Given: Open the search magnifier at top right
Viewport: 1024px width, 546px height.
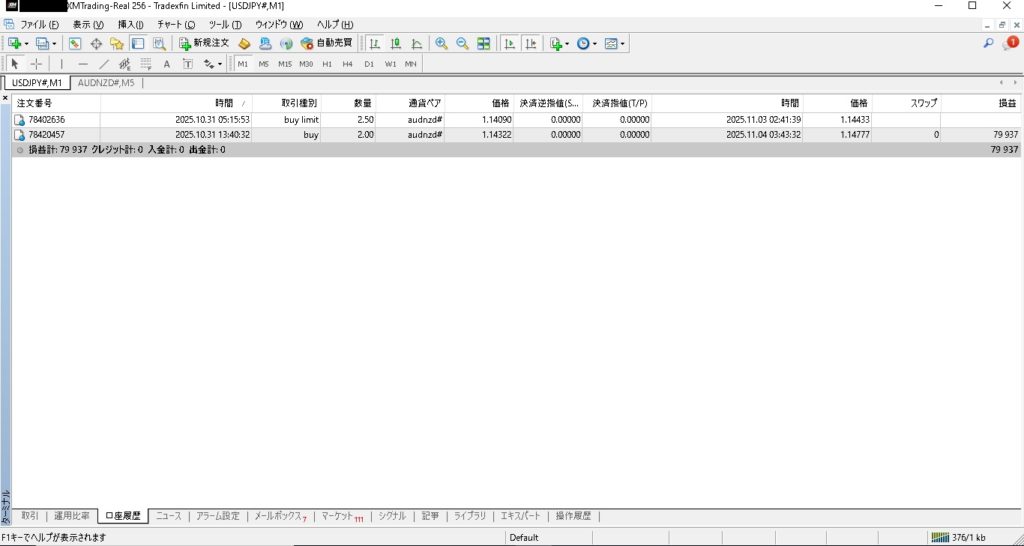Looking at the screenshot, I should click(x=989, y=43).
